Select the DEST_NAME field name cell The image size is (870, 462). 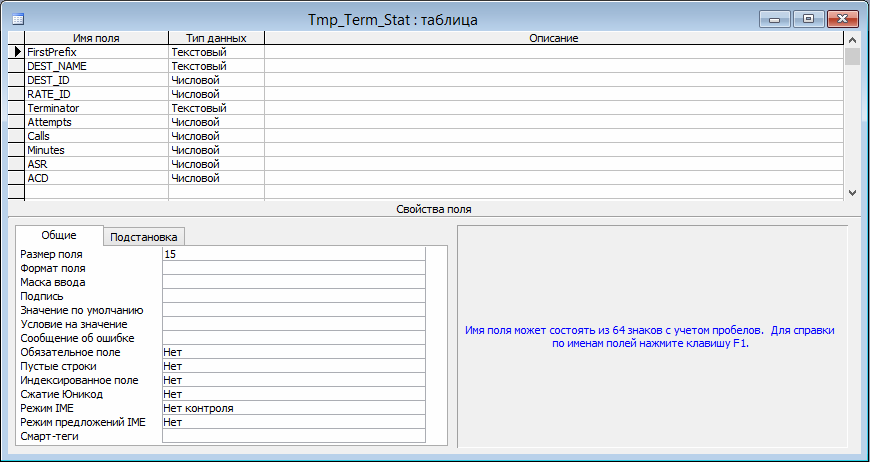pyautogui.click(x=97, y=66)
